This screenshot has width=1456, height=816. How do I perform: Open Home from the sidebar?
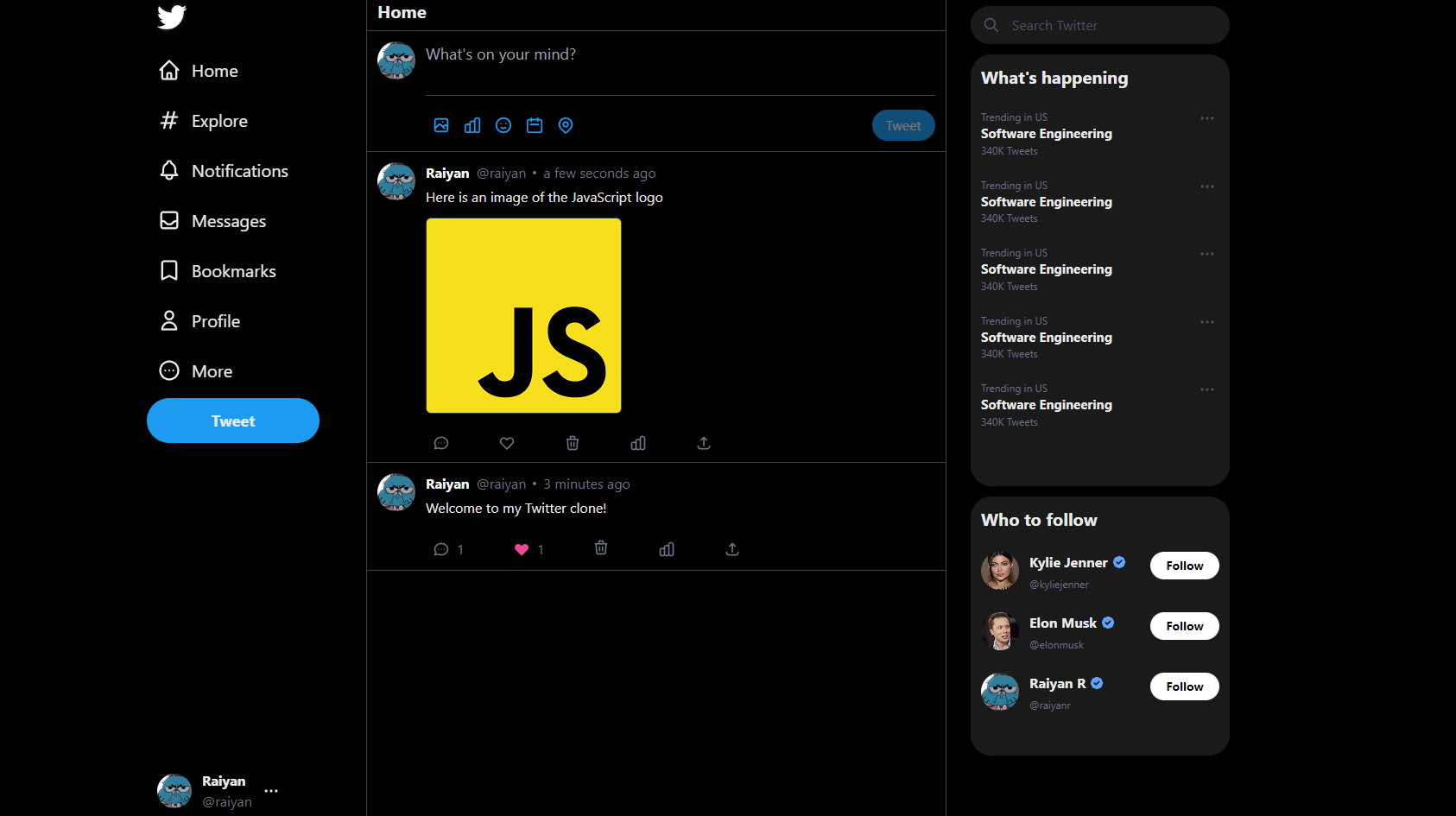point(199,71)
